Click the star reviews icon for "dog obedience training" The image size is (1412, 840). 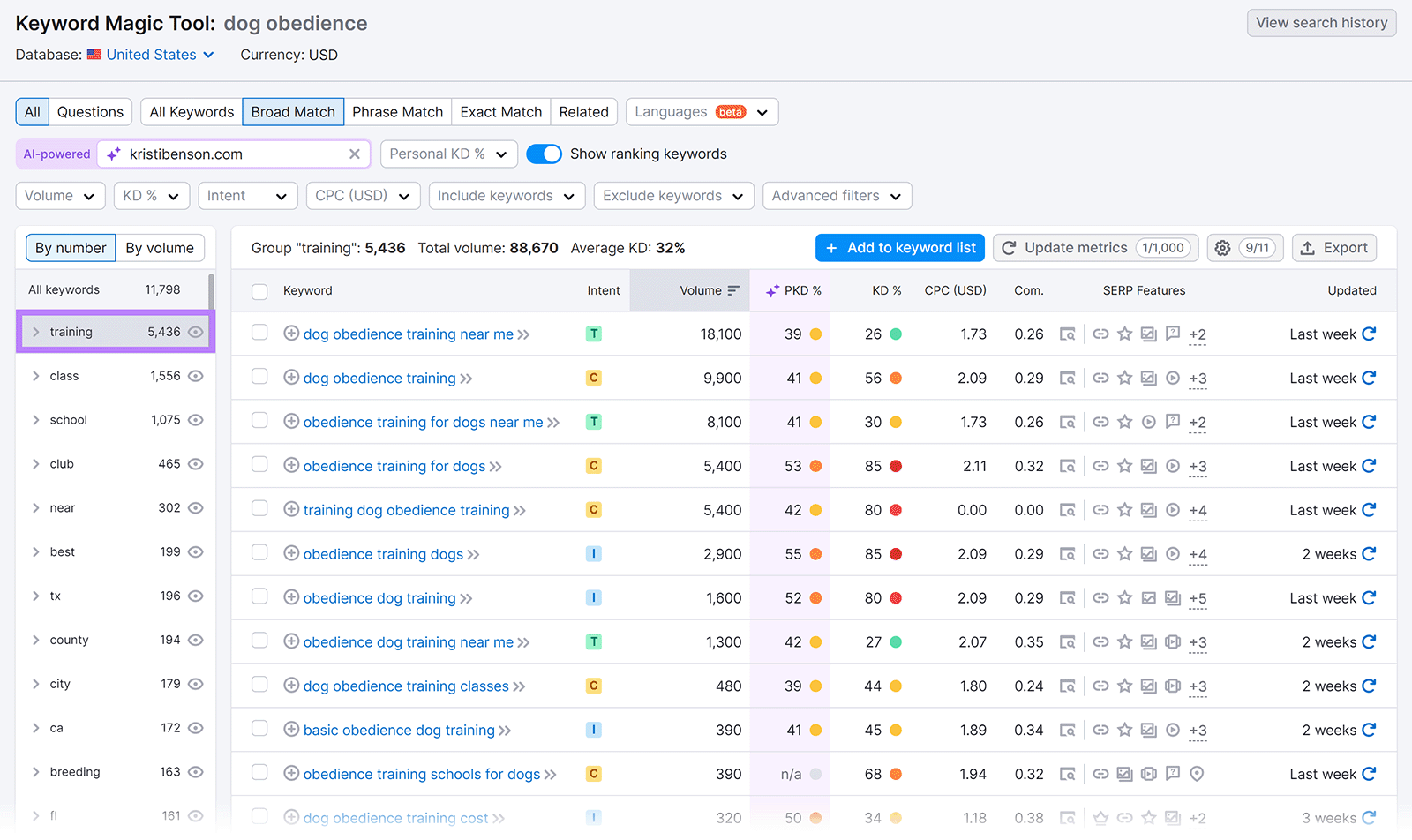click(x=1124, y=378)
